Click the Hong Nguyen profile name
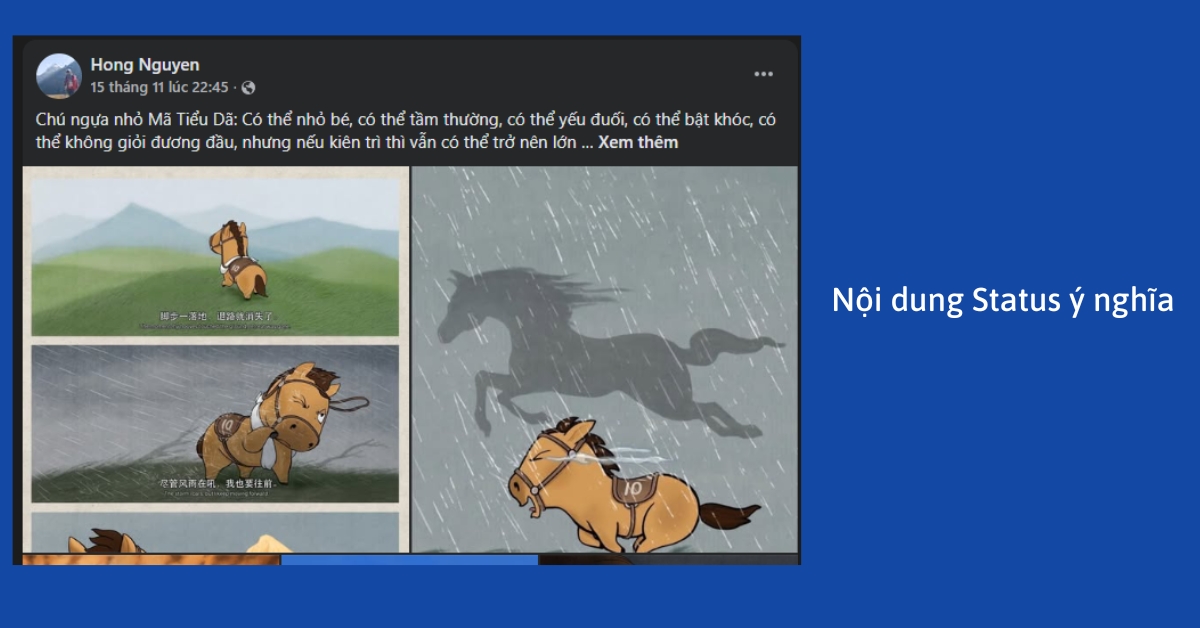Viewport: 1200px width, 628px height. [145, 65]
